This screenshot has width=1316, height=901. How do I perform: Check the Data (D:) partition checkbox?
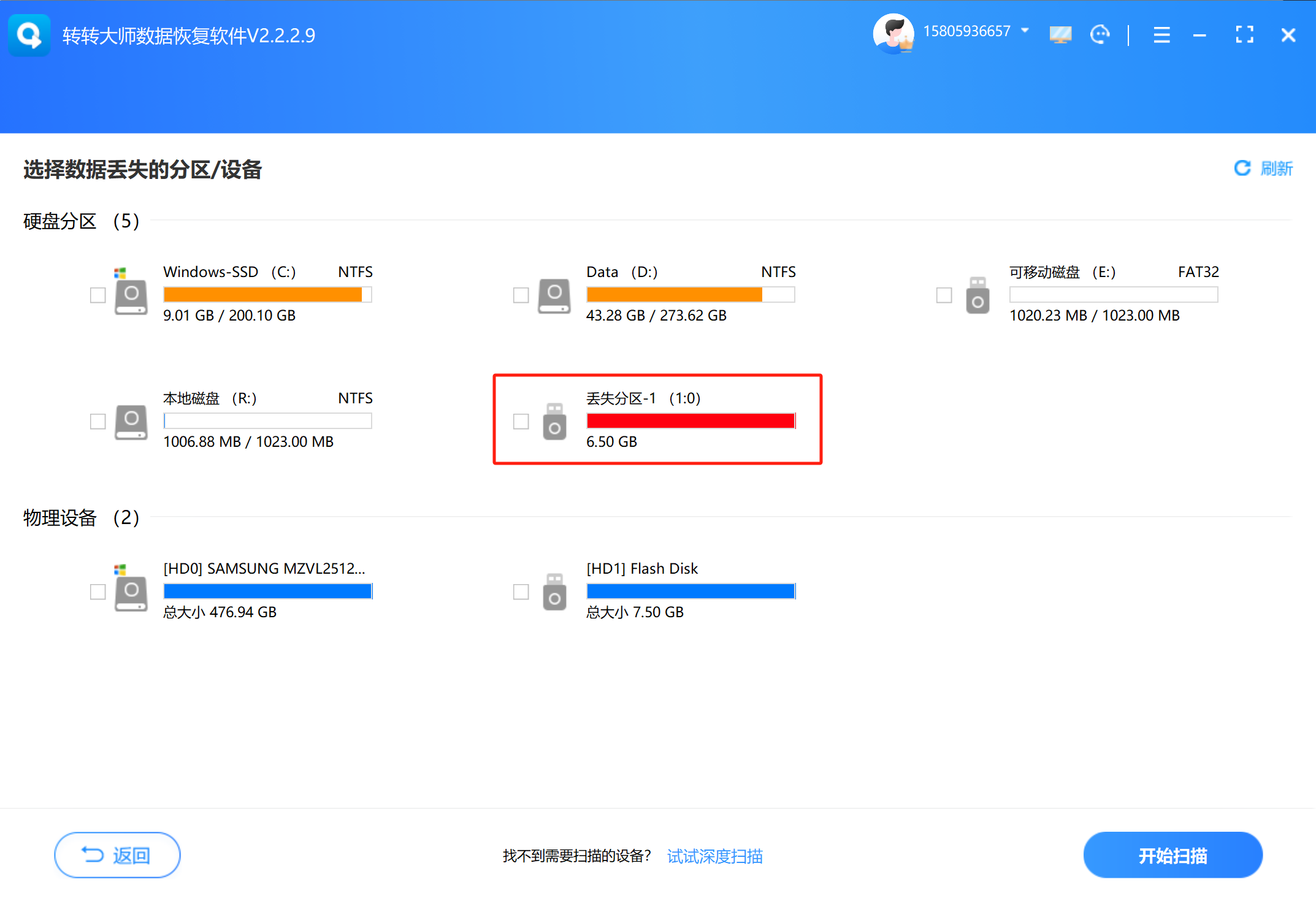(x=521, y=295)
